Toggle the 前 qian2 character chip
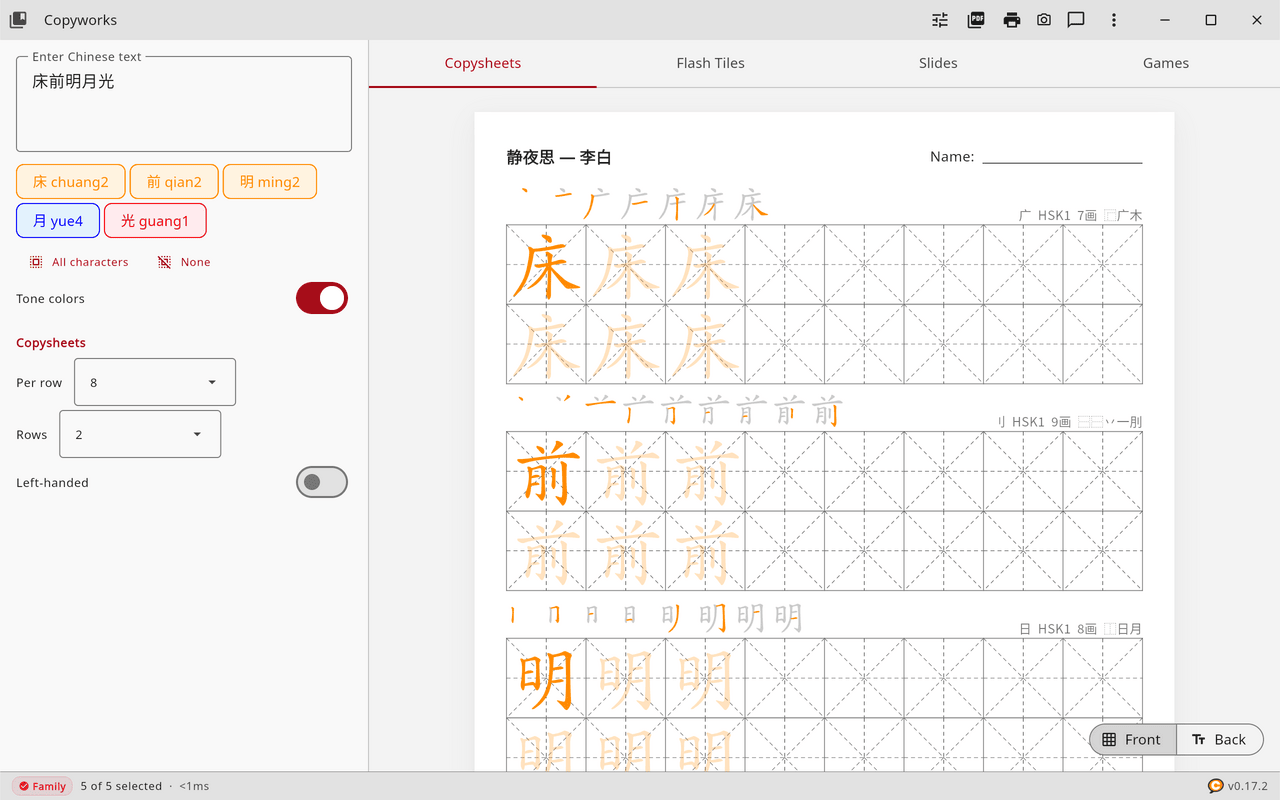The width and height of the screenshot is (1280, 800). pos(174,182)
